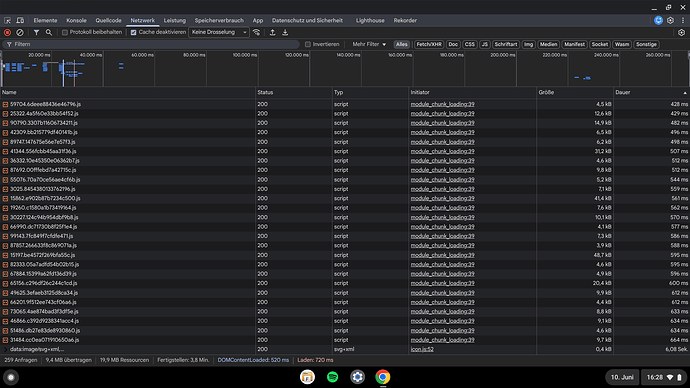Click the 40.000 ms overview timeline marker

[x=91, y=55]
